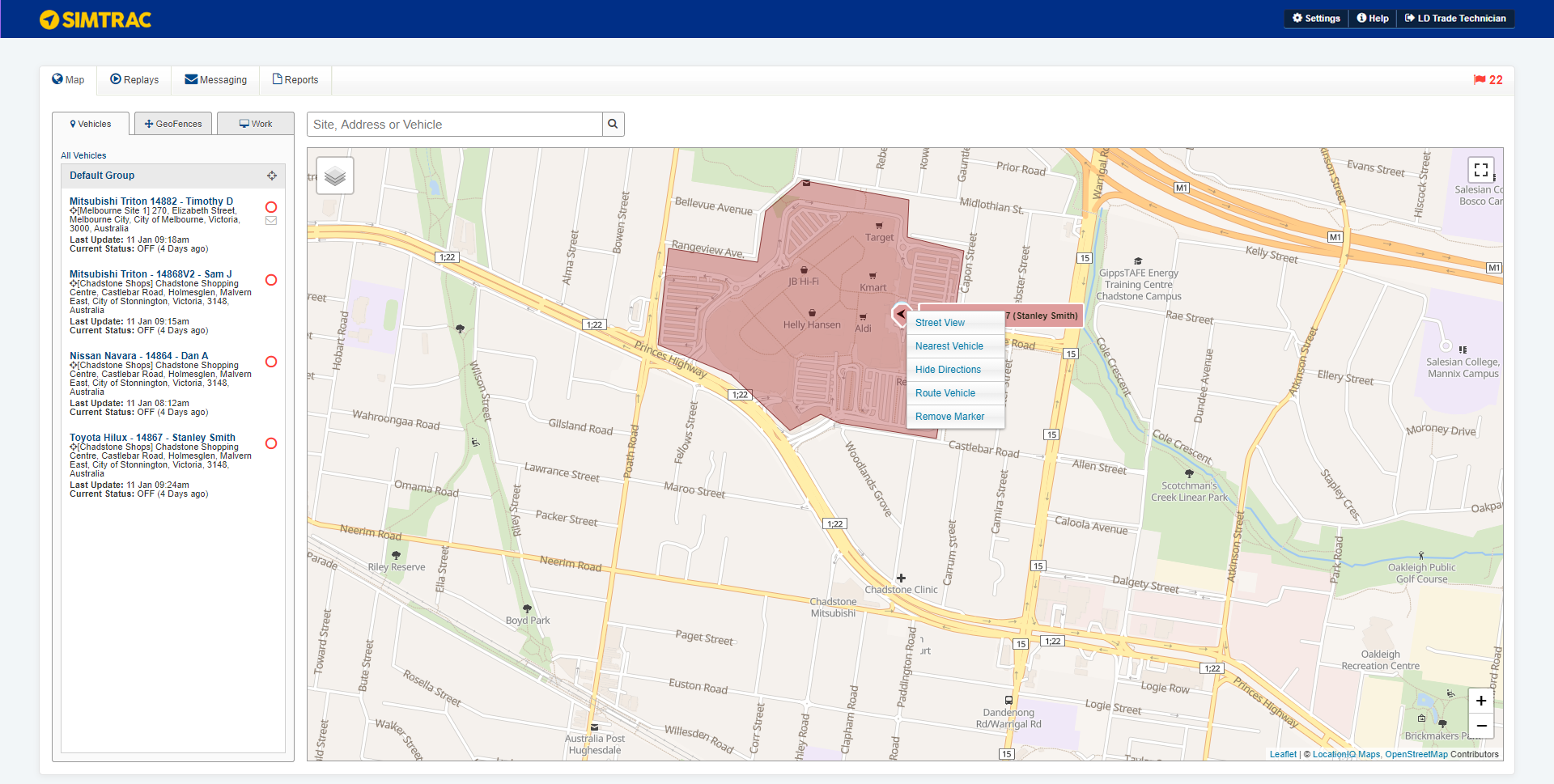Toggle status circle for Toyota Hilux 14867
Image resolution: width=1554 pixels, height=784 pixels.
271,443
